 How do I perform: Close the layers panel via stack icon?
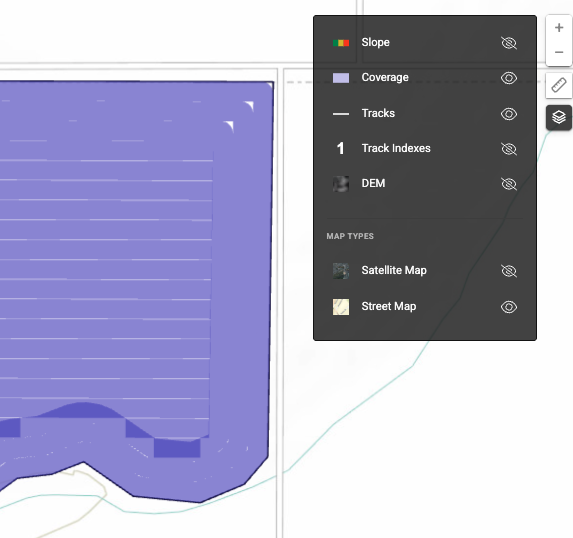point(559,117)
